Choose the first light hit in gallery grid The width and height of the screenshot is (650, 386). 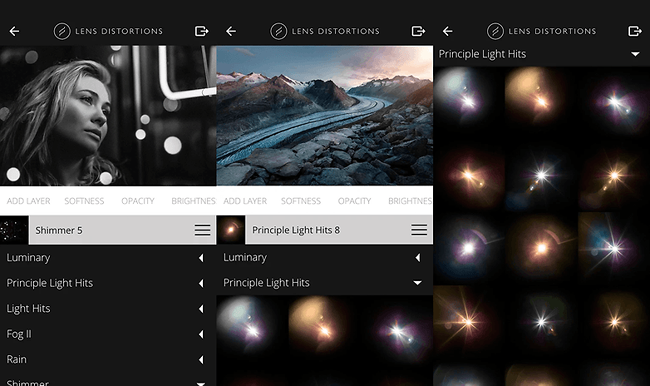[468, 100]
